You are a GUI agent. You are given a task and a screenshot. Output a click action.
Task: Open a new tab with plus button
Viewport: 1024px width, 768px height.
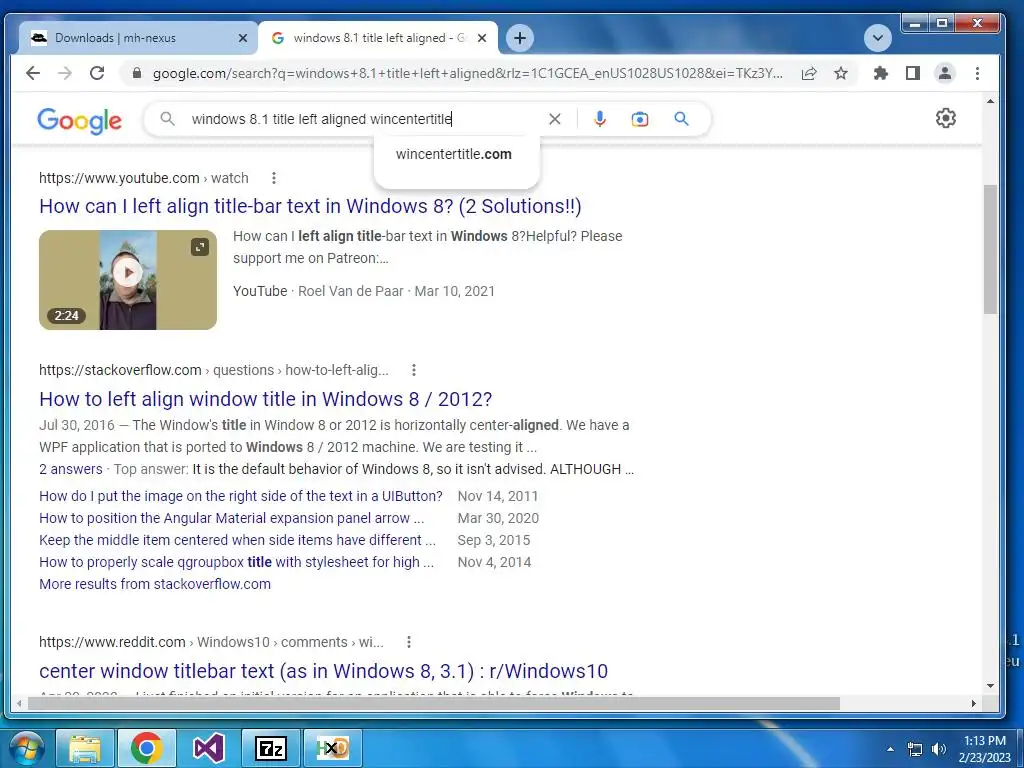point(520,38)
